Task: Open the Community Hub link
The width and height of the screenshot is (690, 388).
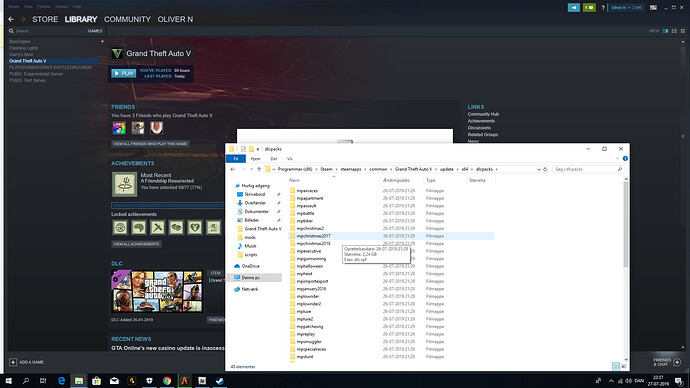Action: coord(483,114)
